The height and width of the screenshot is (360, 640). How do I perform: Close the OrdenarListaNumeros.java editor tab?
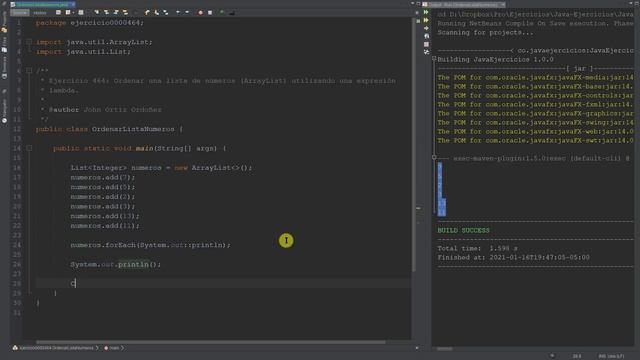[73, 4]
